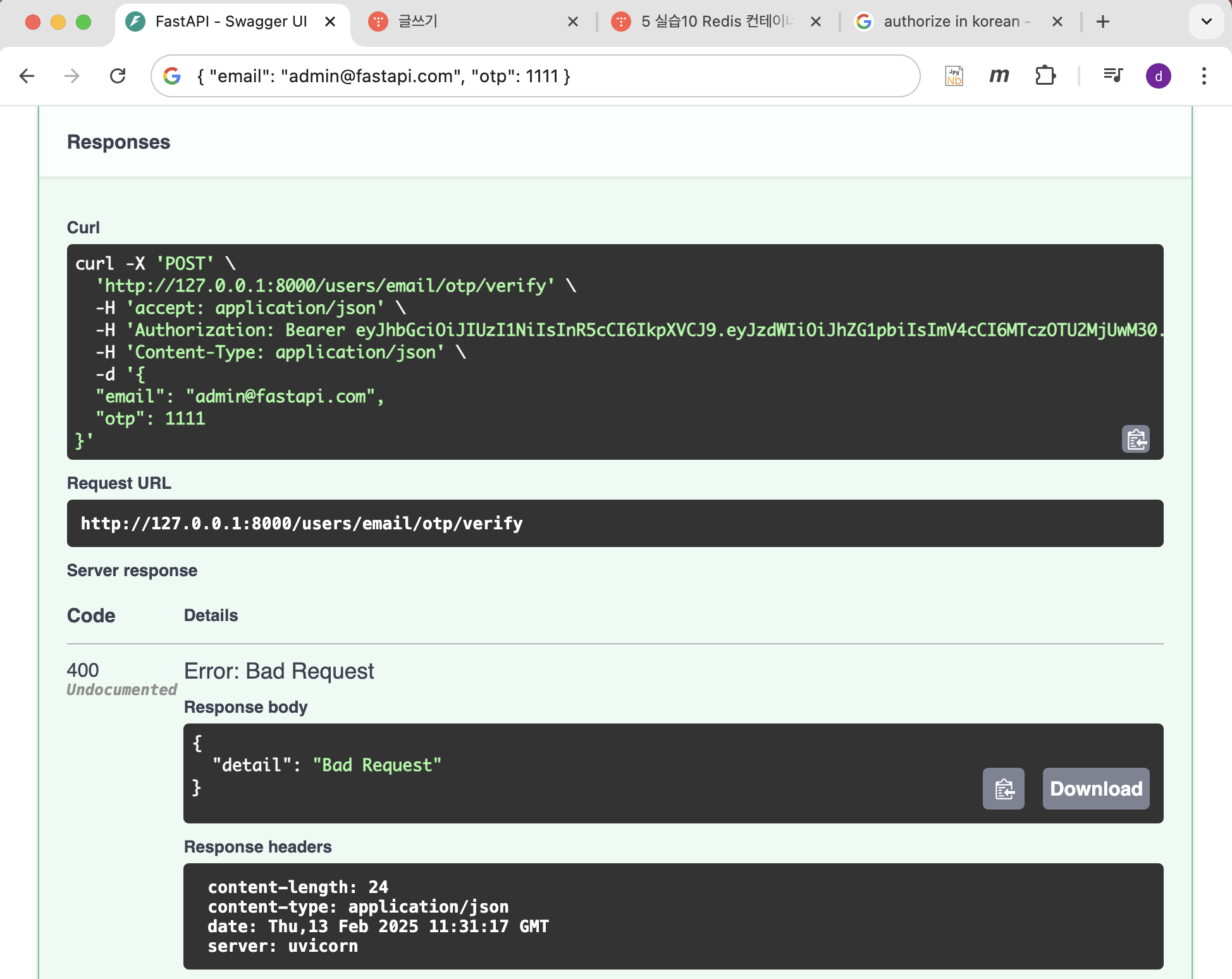Open the Chrome extensions puzzle icon
Screen dimensions: 1232x979
pos(1045,76)
